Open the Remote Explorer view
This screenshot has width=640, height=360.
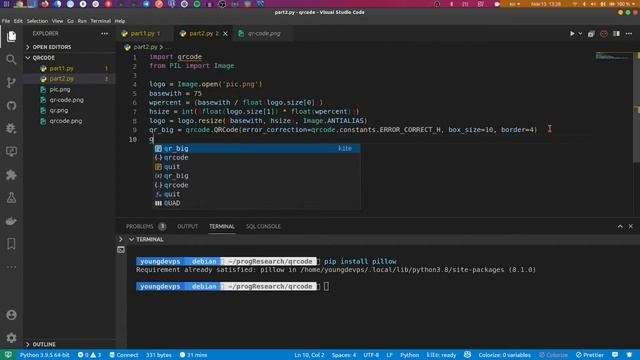[x=11, y=152]
